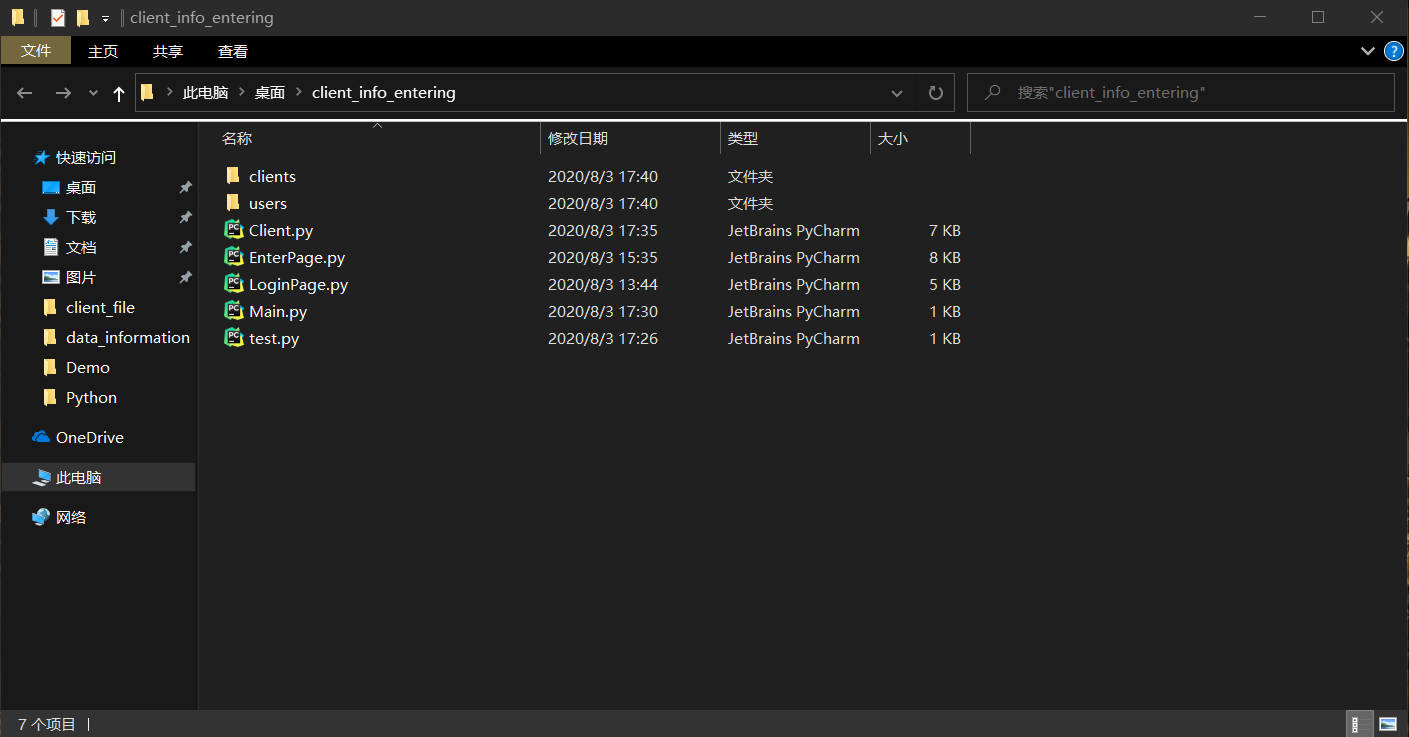Click the test.py modified date 2020/8/3 17:26
Screen dimensions: 1409x737
603,338
